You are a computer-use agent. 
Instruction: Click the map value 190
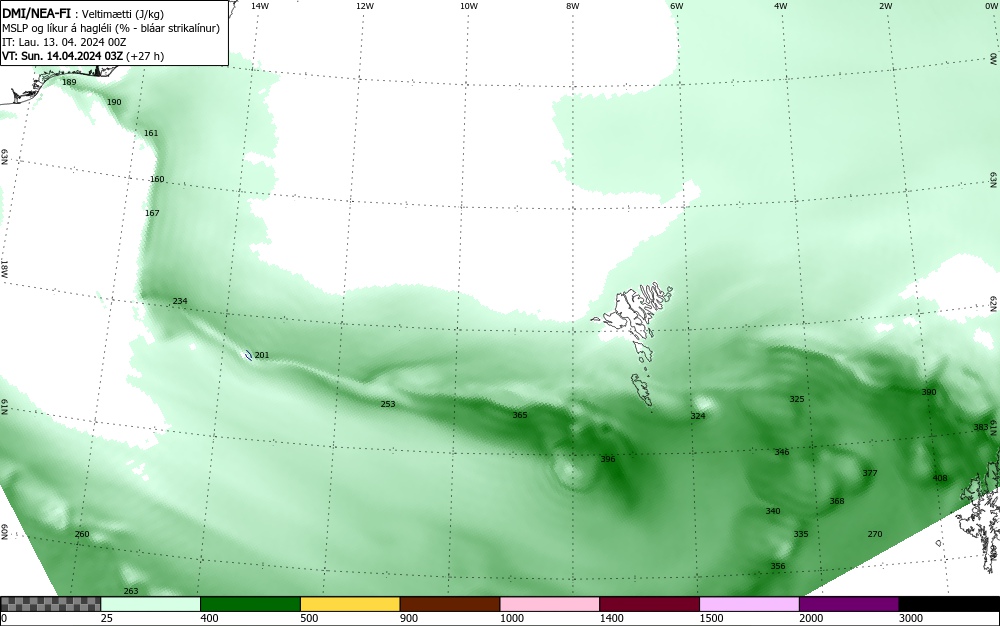click(114, 102)
